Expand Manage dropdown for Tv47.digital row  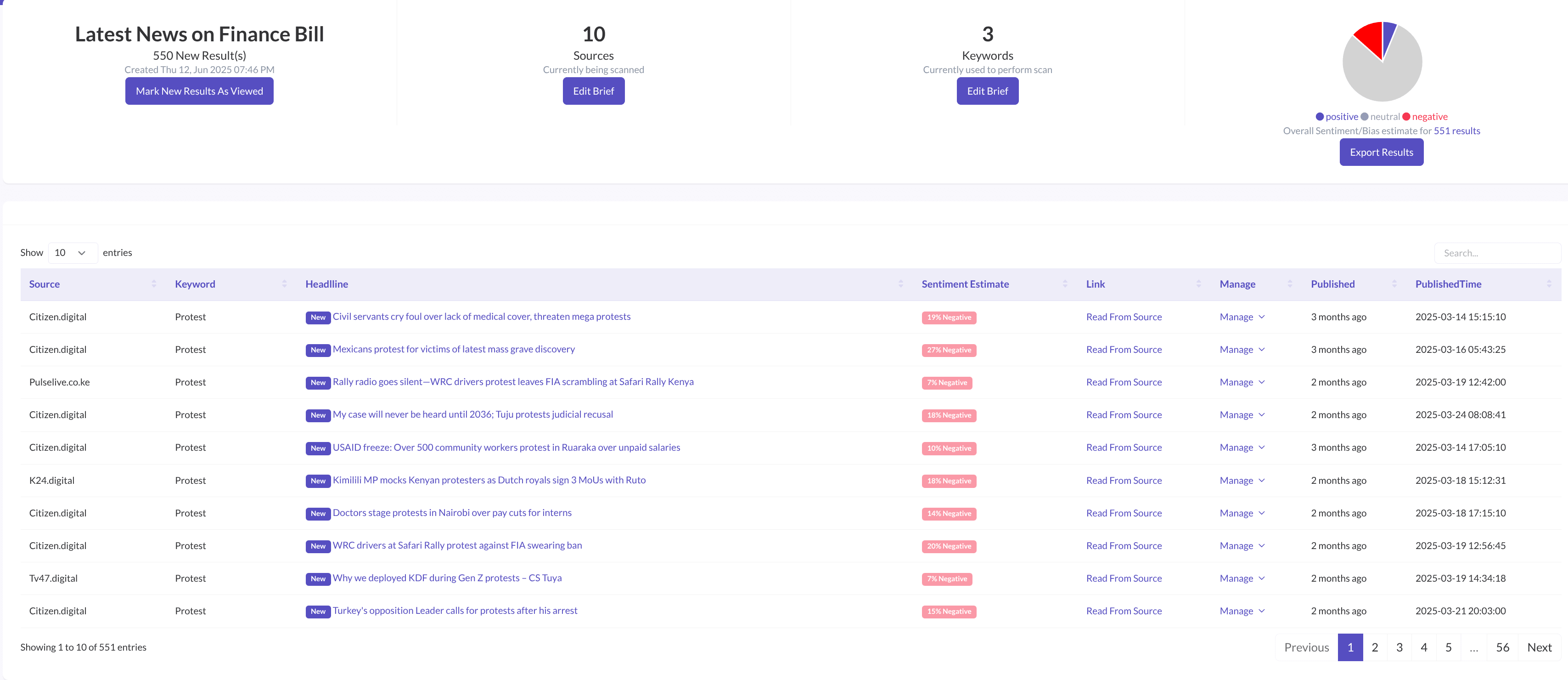(x=1242, y=578)
